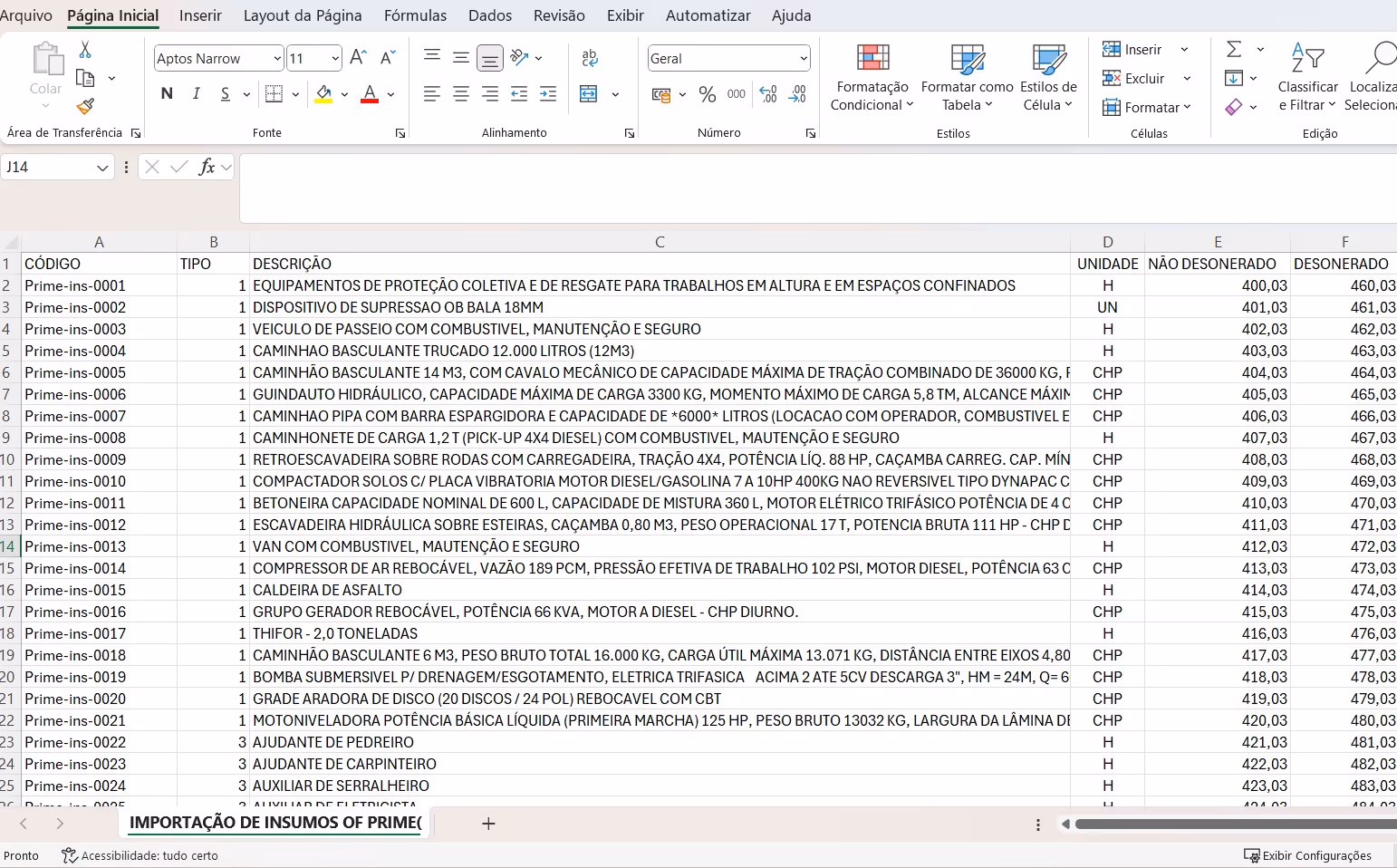Click the Clear eraser icon
Image resolution: width=1397 pixels, height=868 pixels.
pos(1234,107)
